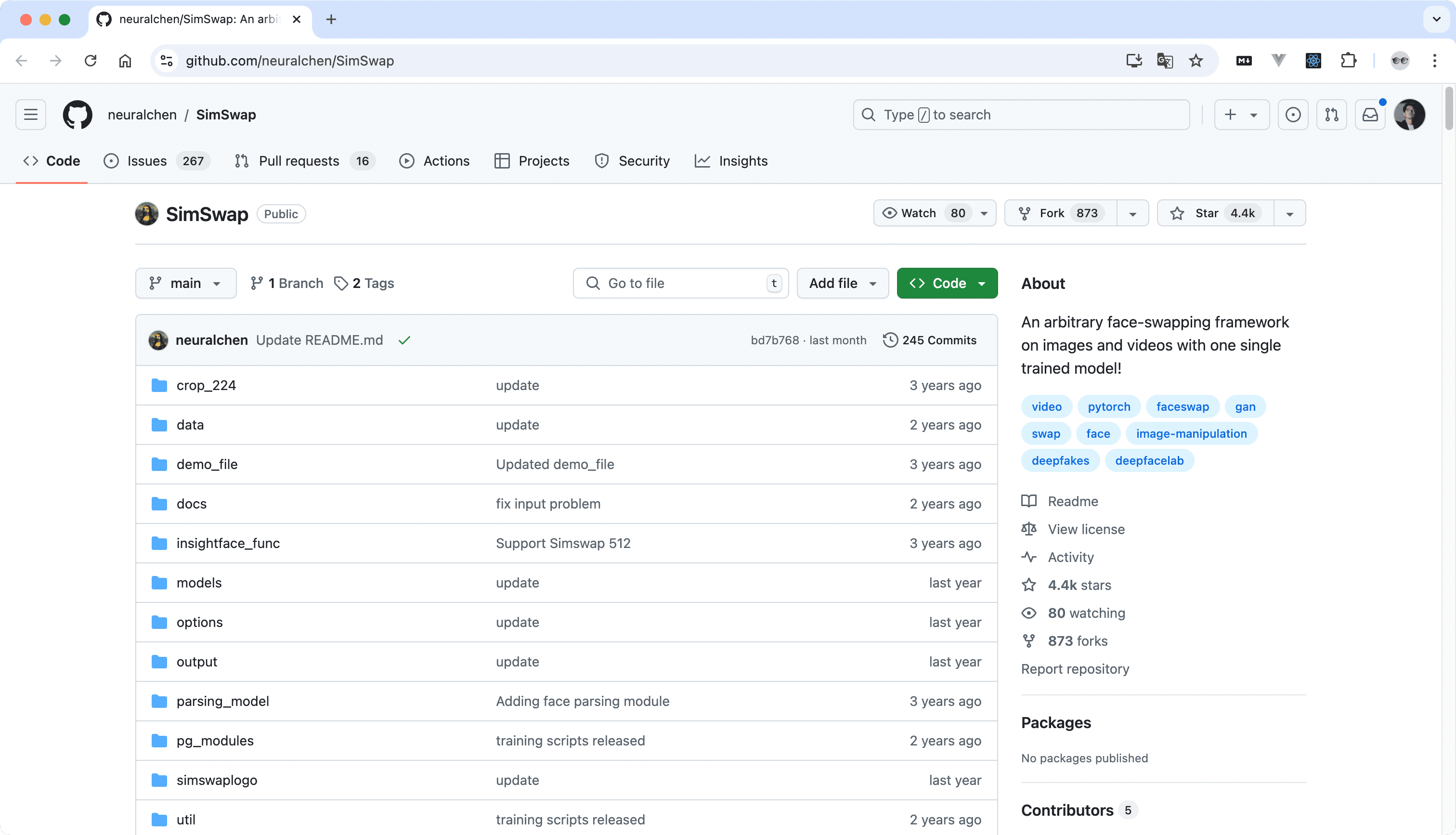Image resolution: width=1456 pixels, height=835 pixels.
Task: Open the notifications inbox
Action: (x=1370, y=114)
